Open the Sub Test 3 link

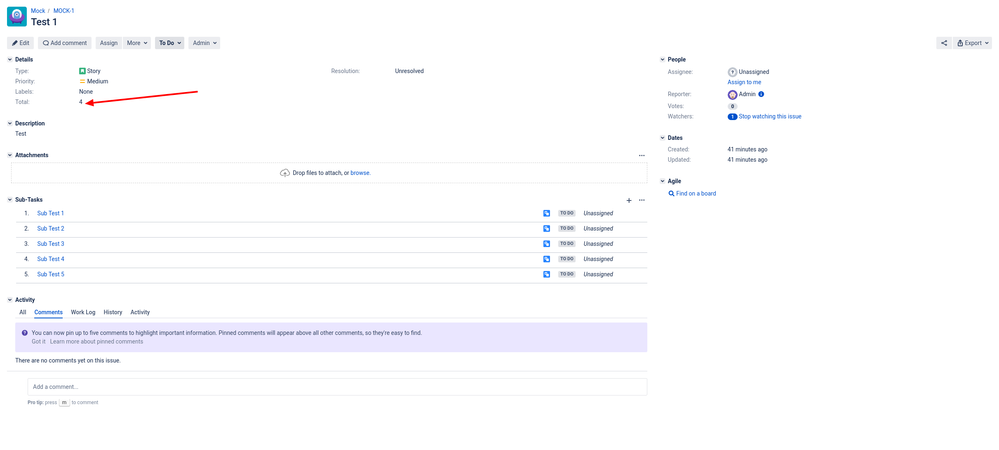(50, 244)
